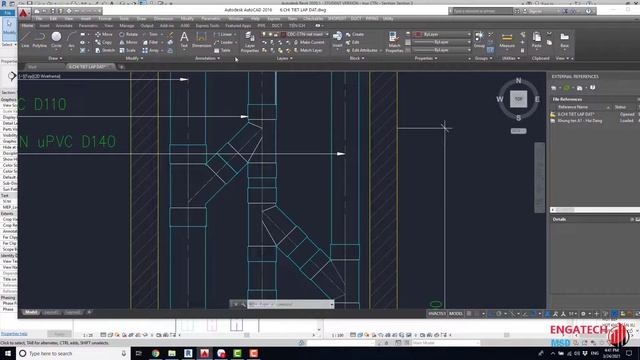The image size is (640, 360).
Task: Switch to the Start drawing tab
Action: click(x=33, y=67)
